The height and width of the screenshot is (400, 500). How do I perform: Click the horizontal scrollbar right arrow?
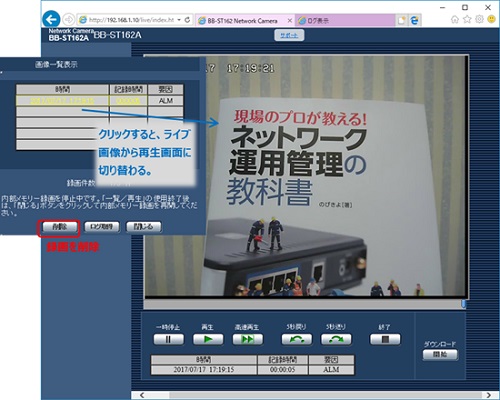488,395
